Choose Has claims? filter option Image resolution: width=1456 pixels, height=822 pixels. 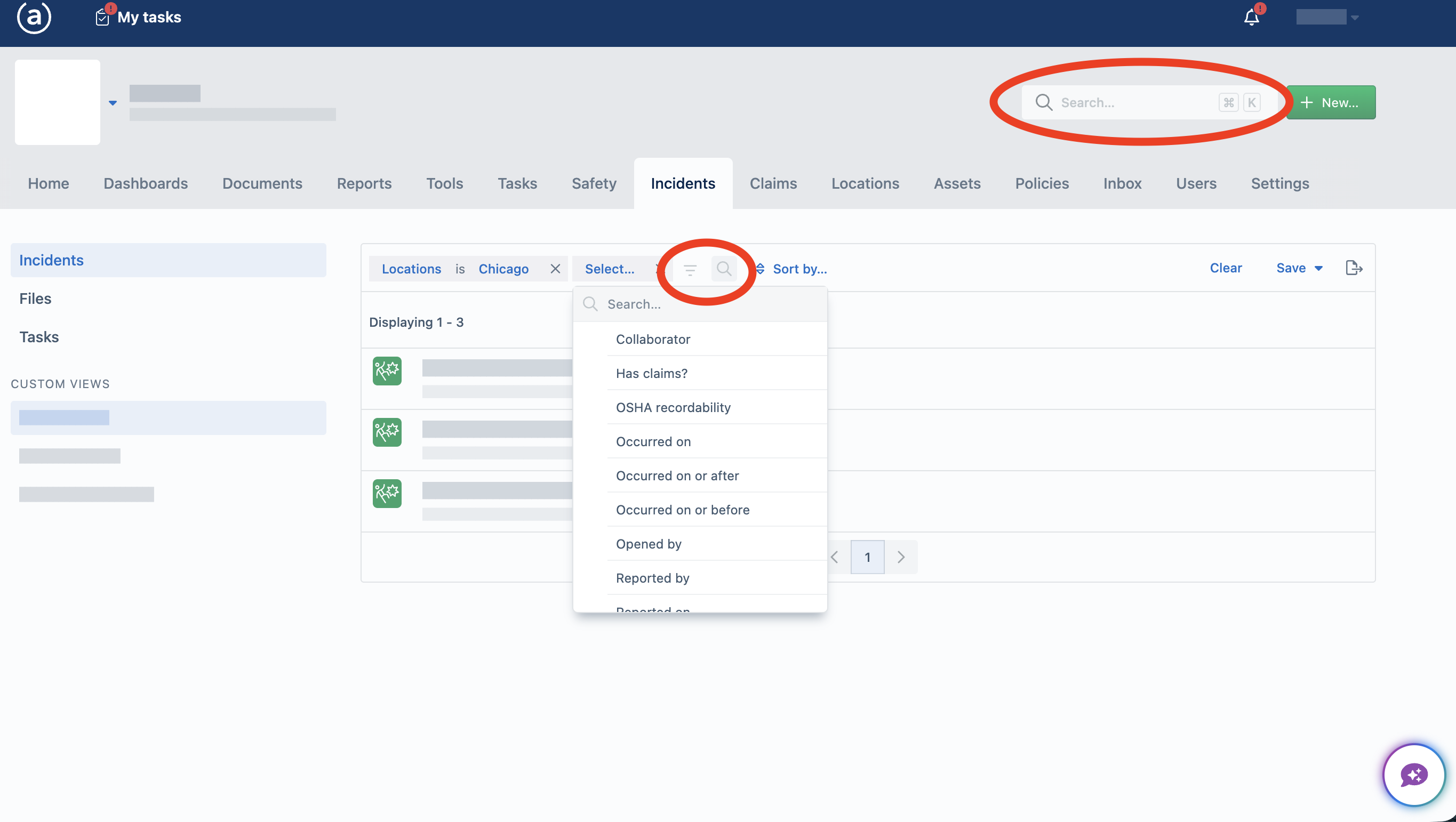coord(700,373)
